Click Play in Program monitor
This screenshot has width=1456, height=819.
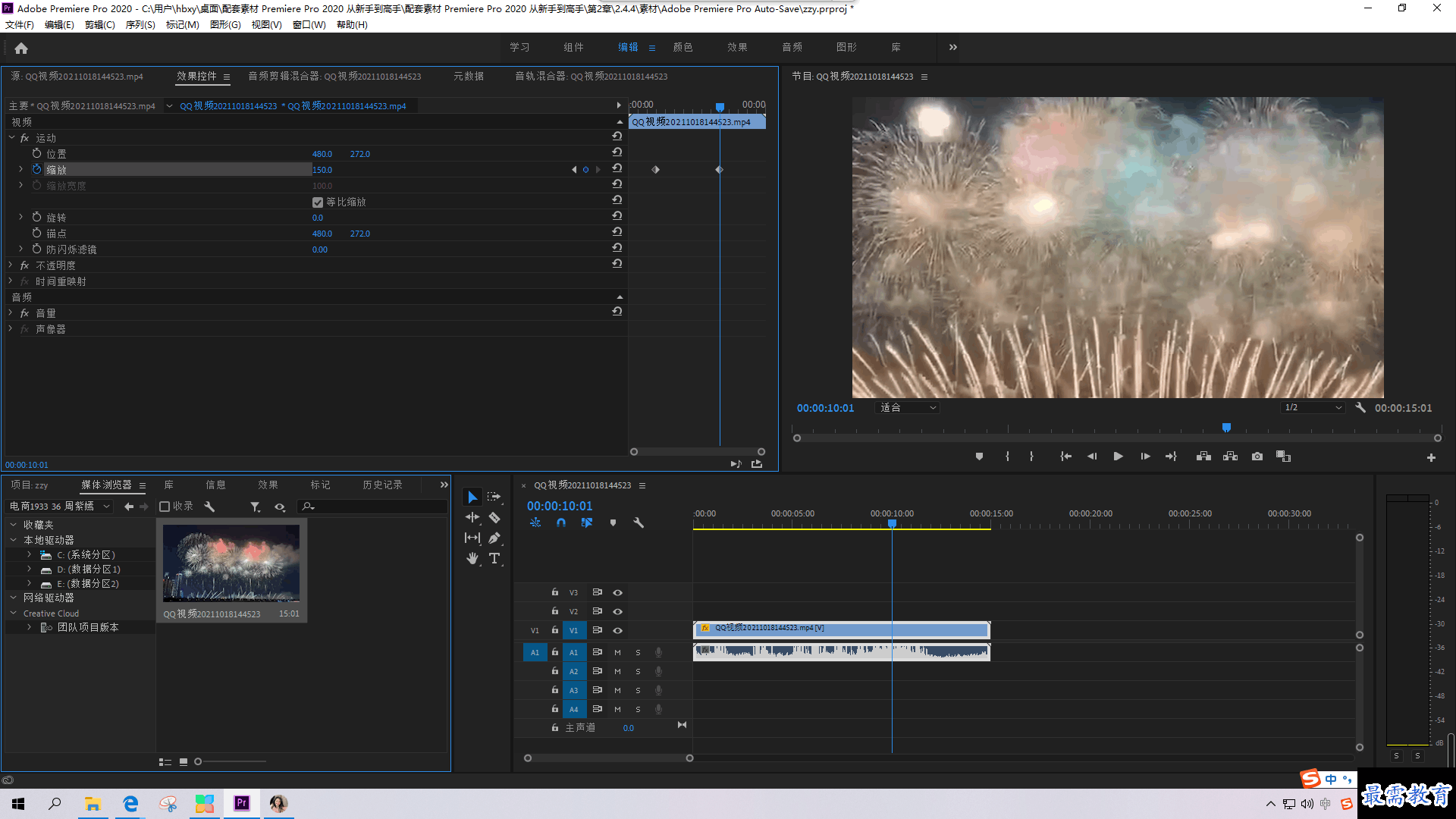[1118, 457]
